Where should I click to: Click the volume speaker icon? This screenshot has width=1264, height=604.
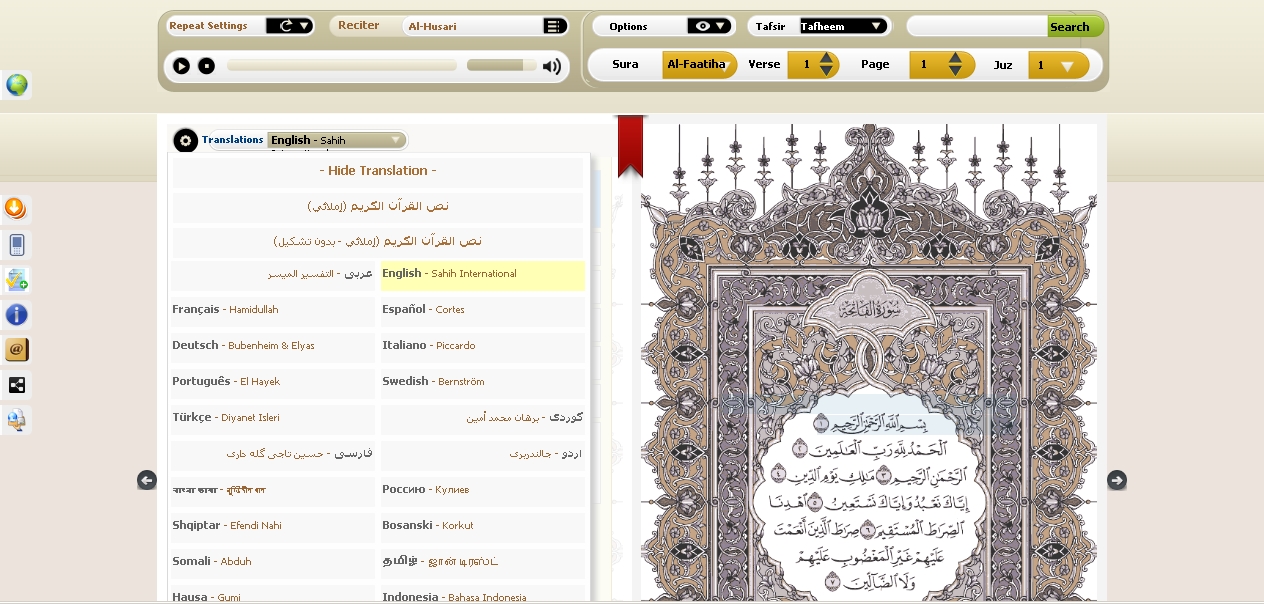click(552, 66)
